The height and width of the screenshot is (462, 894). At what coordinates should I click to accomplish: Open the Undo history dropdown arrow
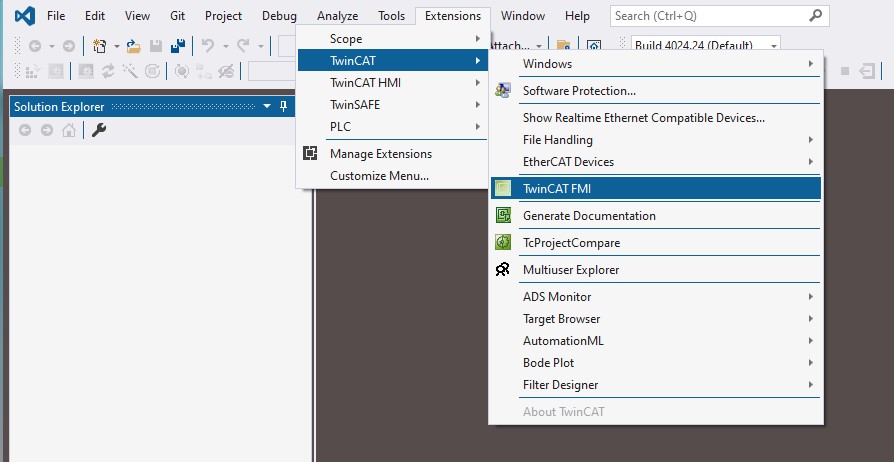pyautogui.click(x=225, y=46)
